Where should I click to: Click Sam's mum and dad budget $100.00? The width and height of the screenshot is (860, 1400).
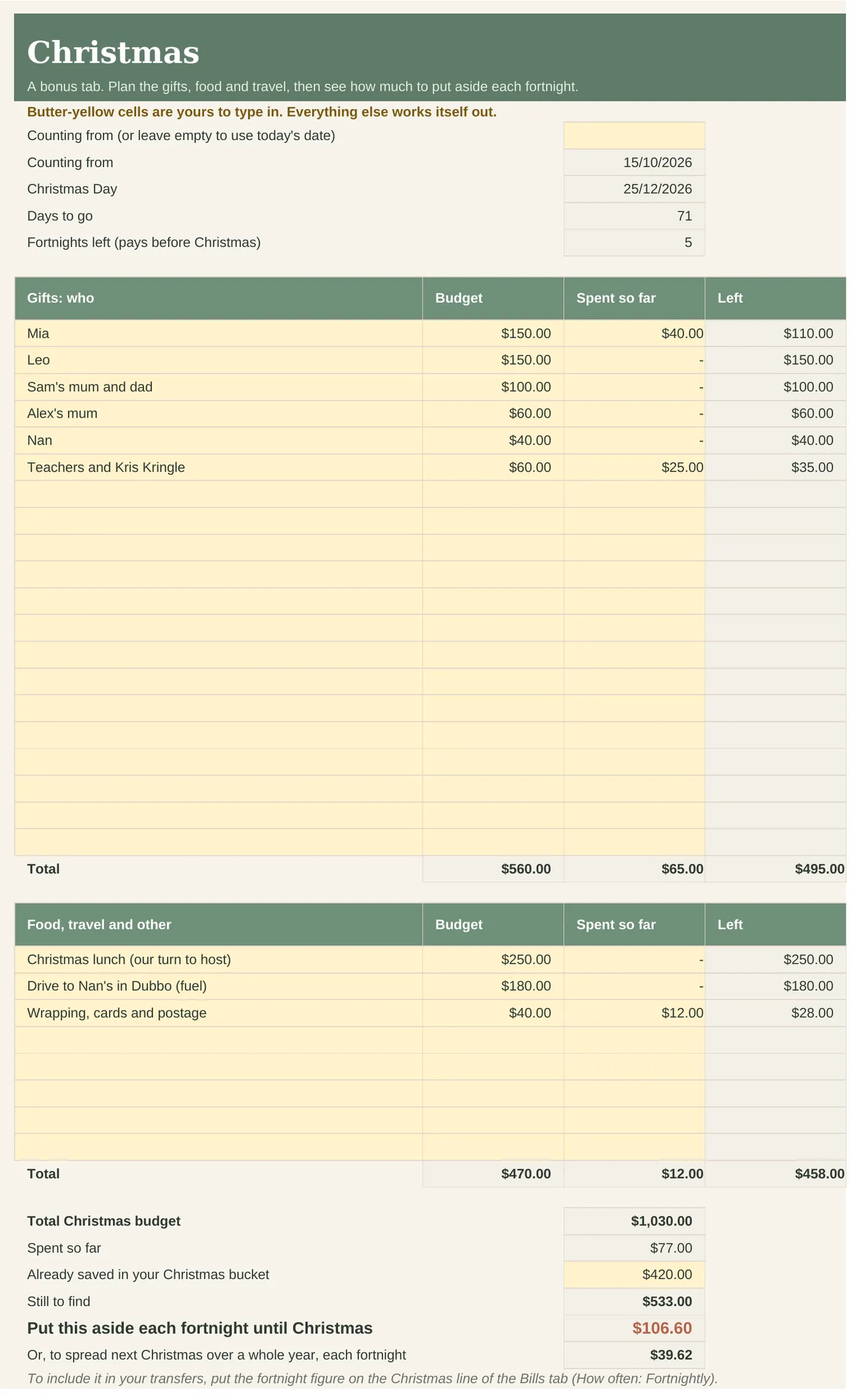tap(493, 387)
